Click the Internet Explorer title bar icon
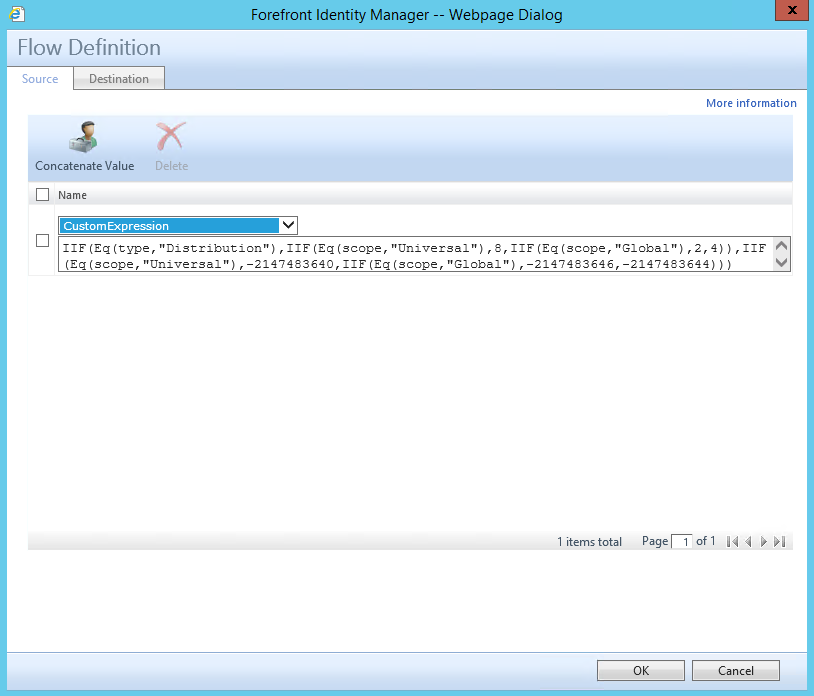Image resolution: width=814 pixels, height=696 pixels. pos(17,14)
